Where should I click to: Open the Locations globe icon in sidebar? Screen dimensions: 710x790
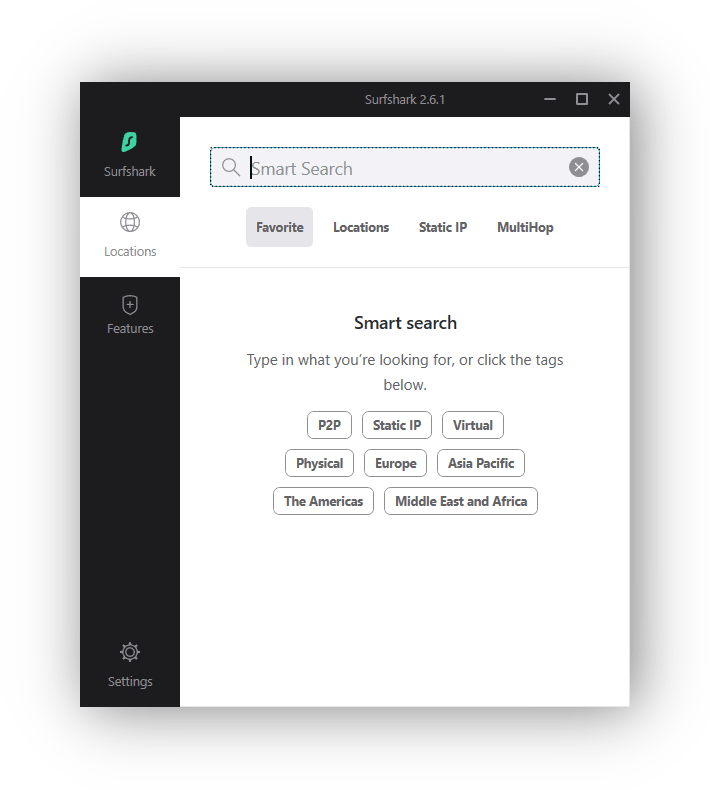(x=130, y=222)
